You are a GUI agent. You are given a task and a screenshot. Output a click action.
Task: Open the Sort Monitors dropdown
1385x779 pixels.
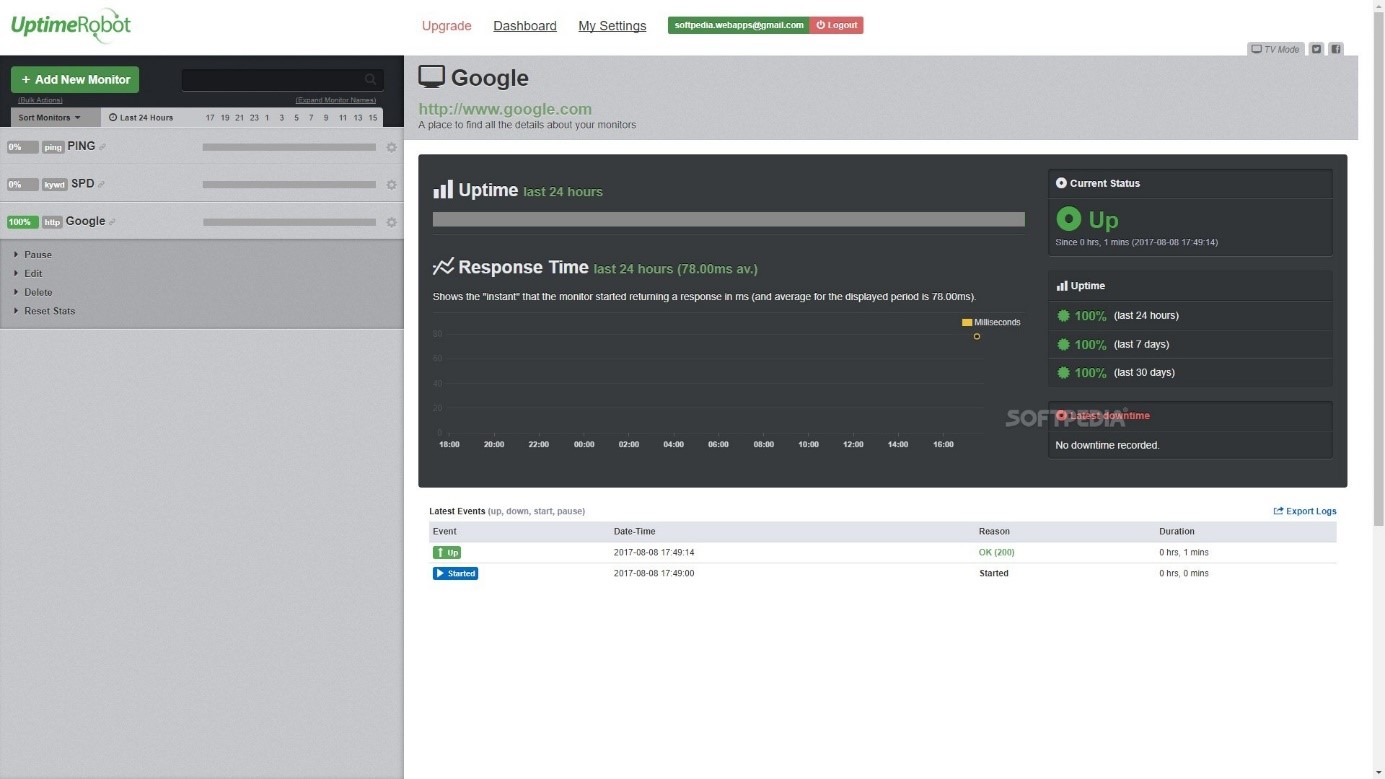click(49, 117)
